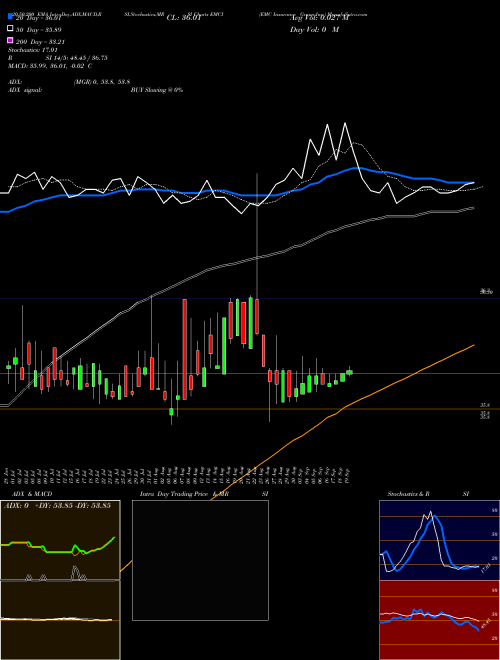Click the white 50 Day legend swatch

click(11, 28)
